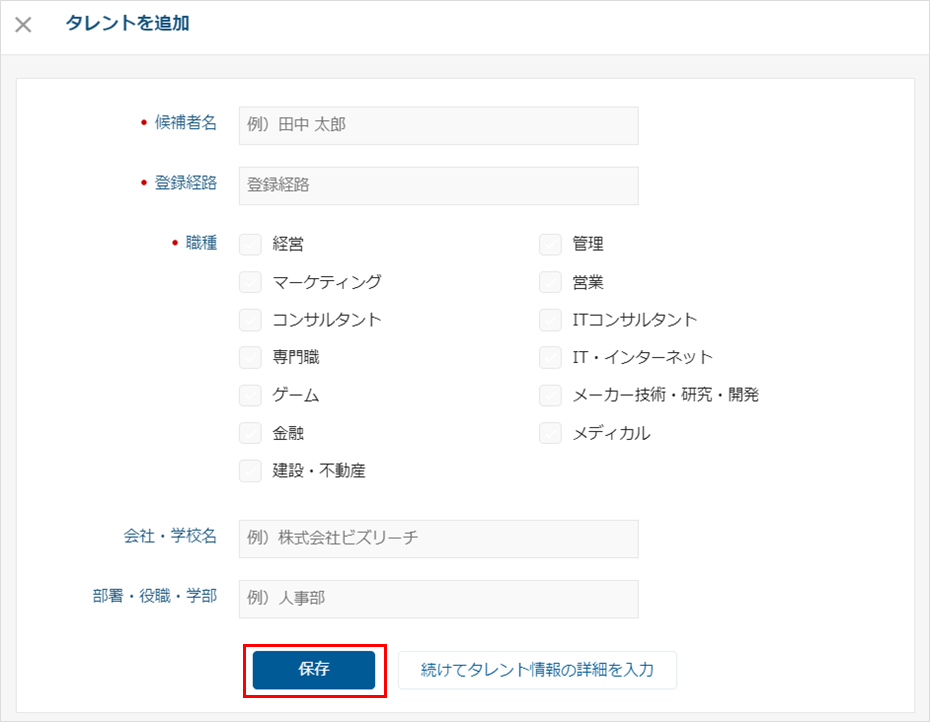Check the 管理 checkbox

coord(550,244)
